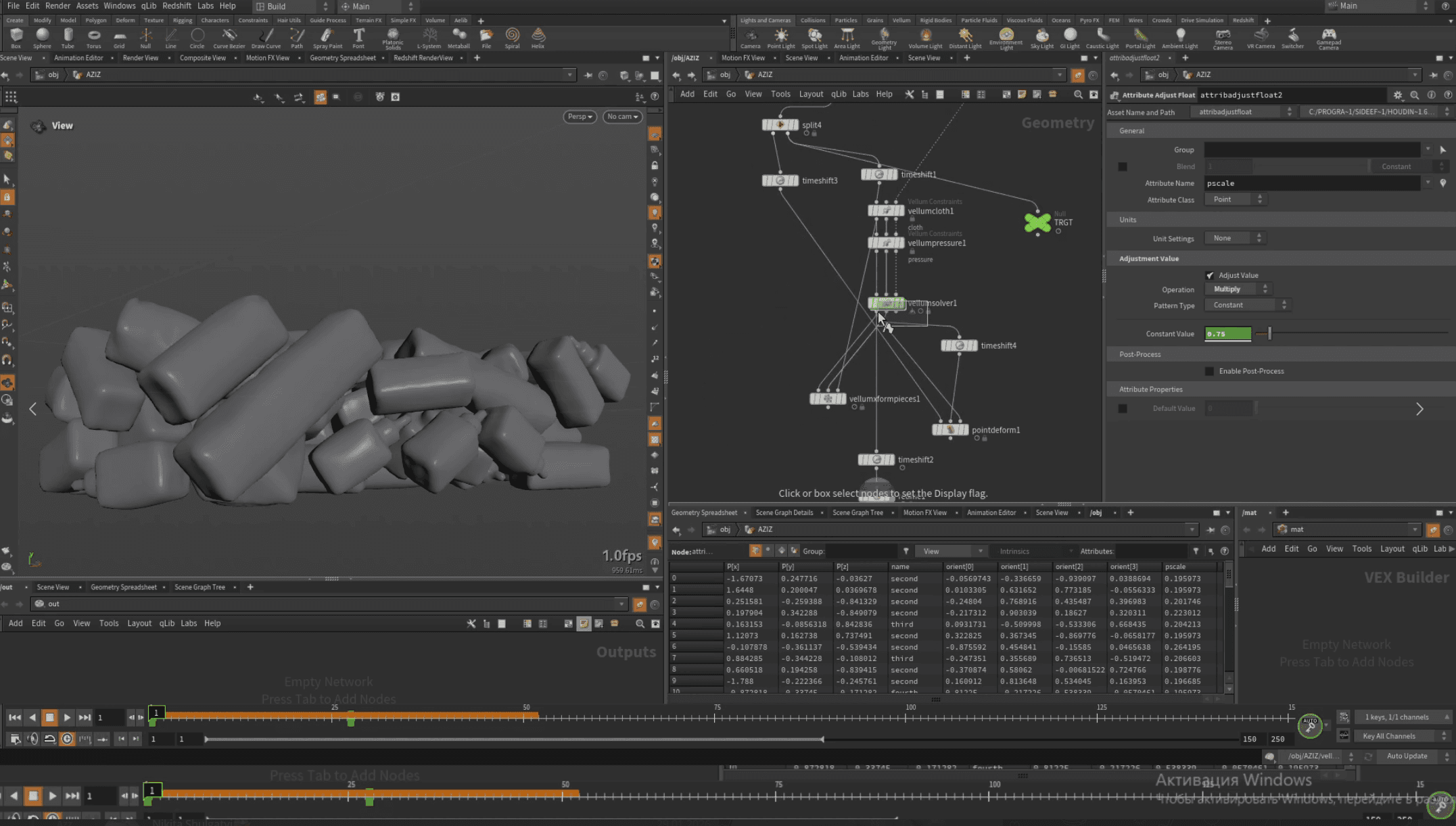The width and height of the screenshot is (1456, 826).
Task: Open the Redshift menu
Action: click(177, 6)
